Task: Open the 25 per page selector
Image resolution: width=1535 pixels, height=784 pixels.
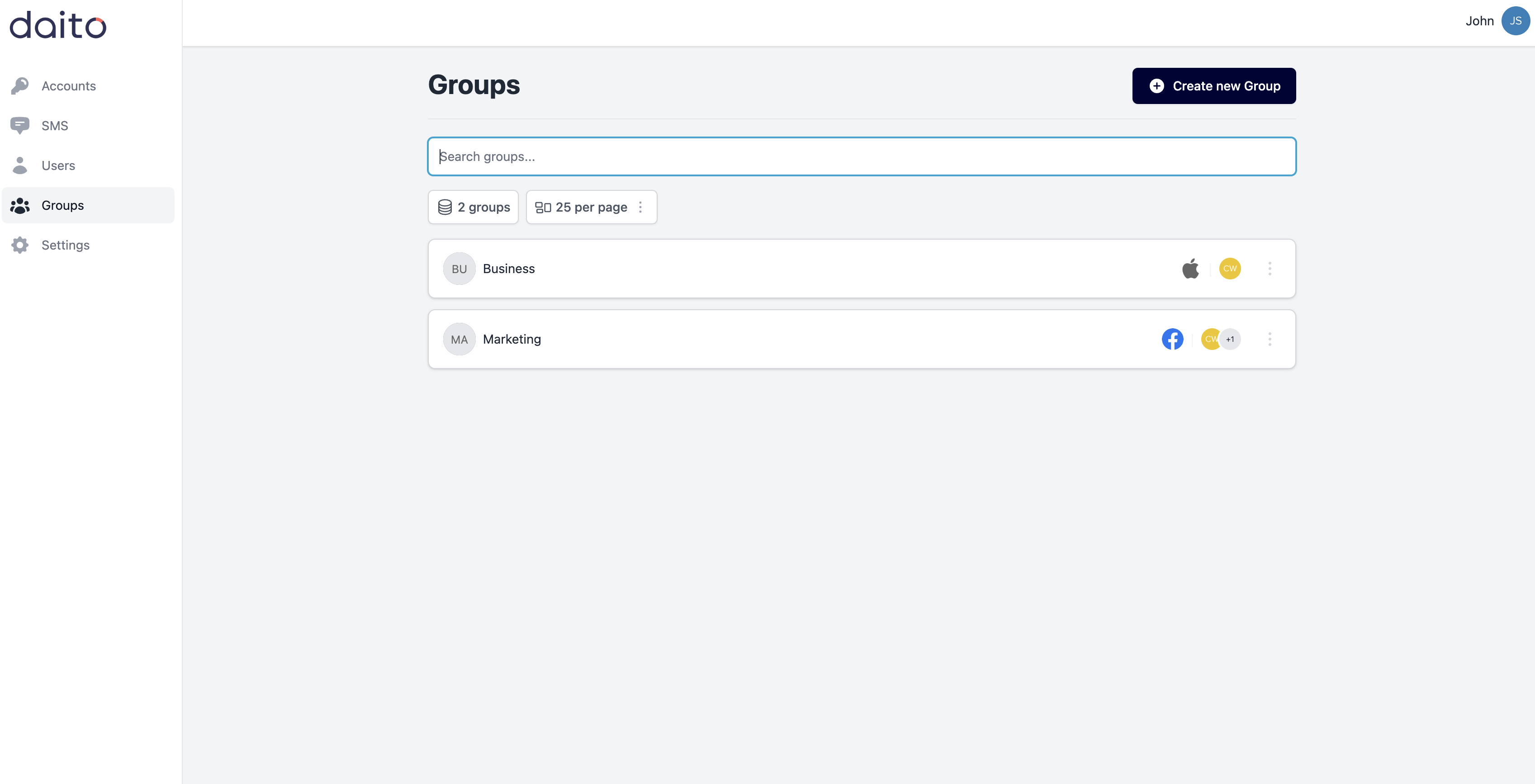Action: [x=591, y=208]
